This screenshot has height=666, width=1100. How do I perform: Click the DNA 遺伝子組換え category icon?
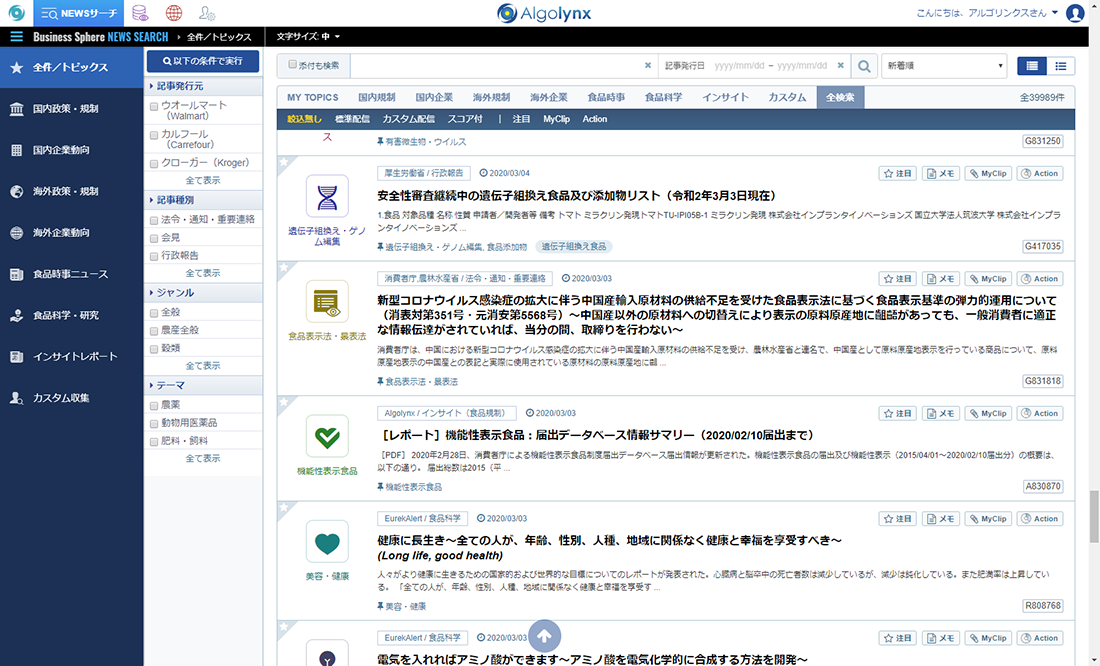pyautogui.click(x=327, y=197)
